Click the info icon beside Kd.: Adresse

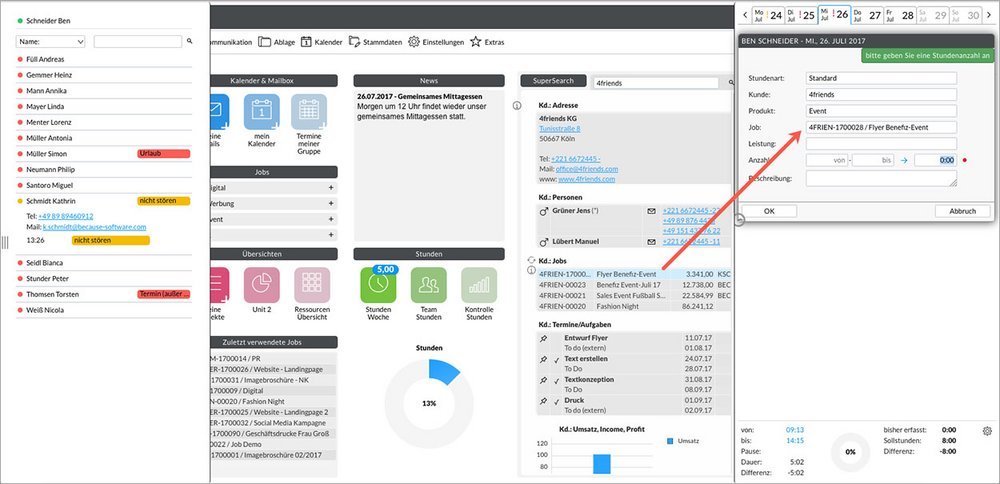pyautogui.click(x=517, y=105)
